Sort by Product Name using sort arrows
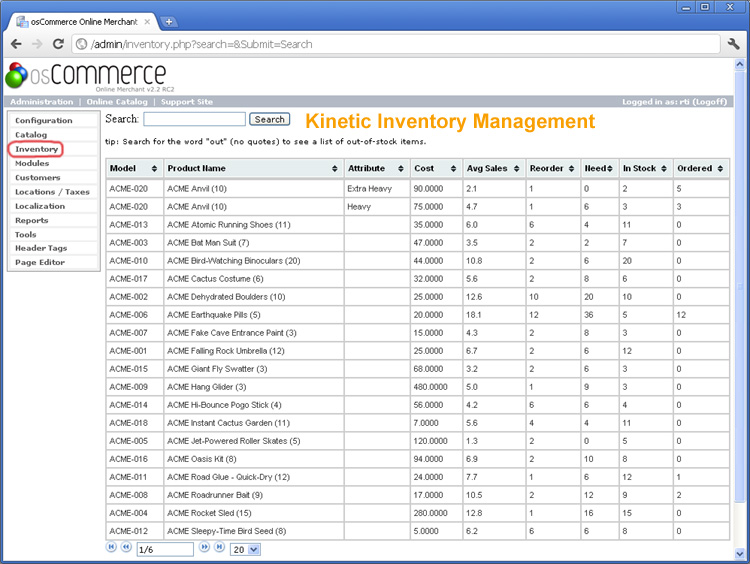 pyautogui.click(x=334, y=168)
